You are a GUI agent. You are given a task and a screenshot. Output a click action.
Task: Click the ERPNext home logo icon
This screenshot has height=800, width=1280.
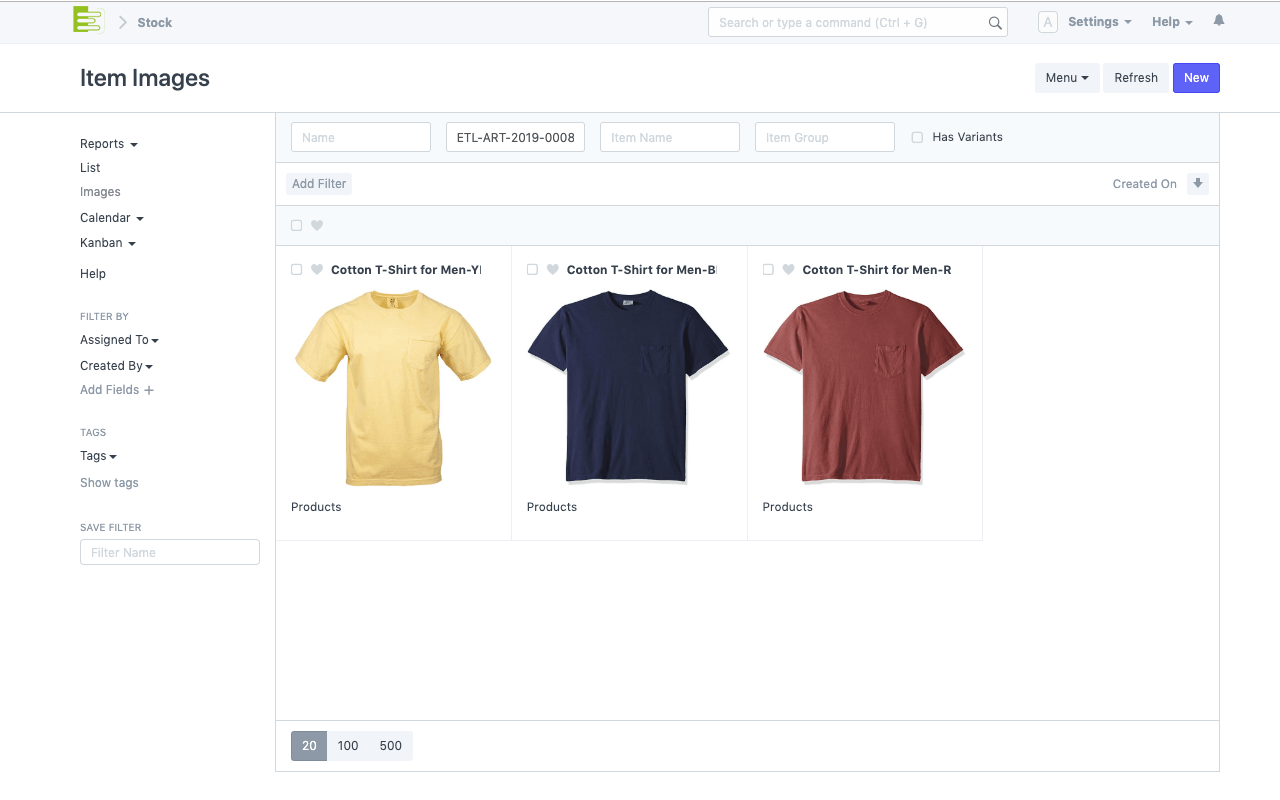[88, 21]
